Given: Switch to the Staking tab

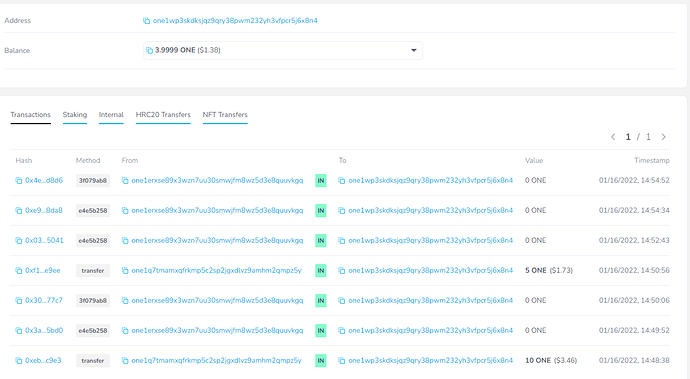Looking at the screenshot, I should [75, 114].
